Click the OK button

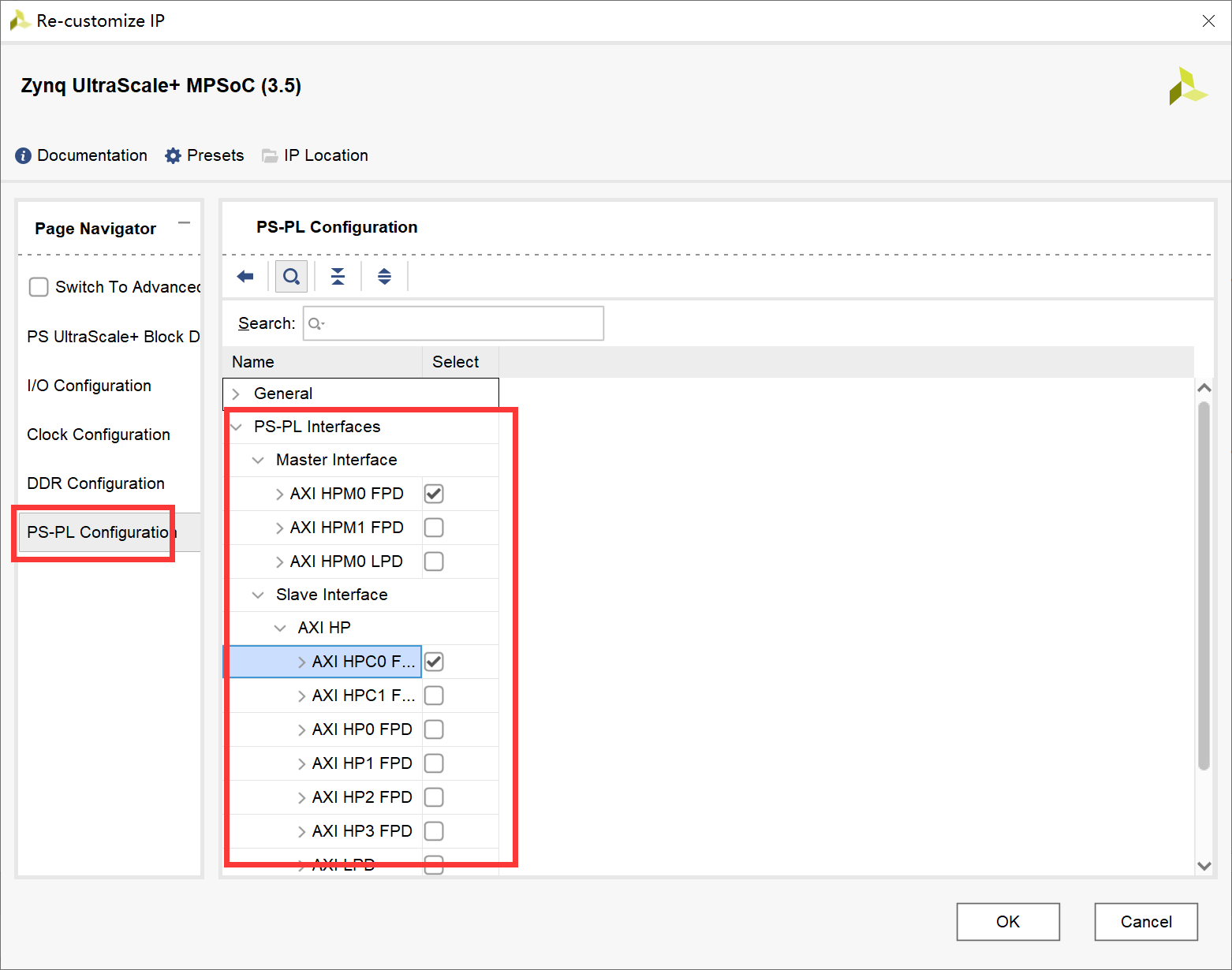pyautogui.click(x=1008, y=922)
